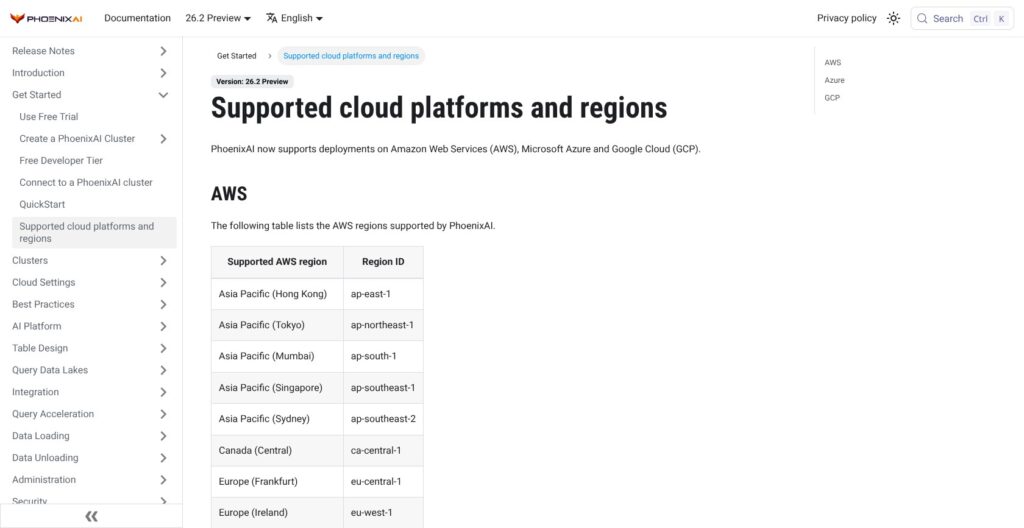The height and width of the screenshot is (528, 1024).
Task: Select Supported cloud platforms and regions sidebar item
Action: [x=94, y=233]
